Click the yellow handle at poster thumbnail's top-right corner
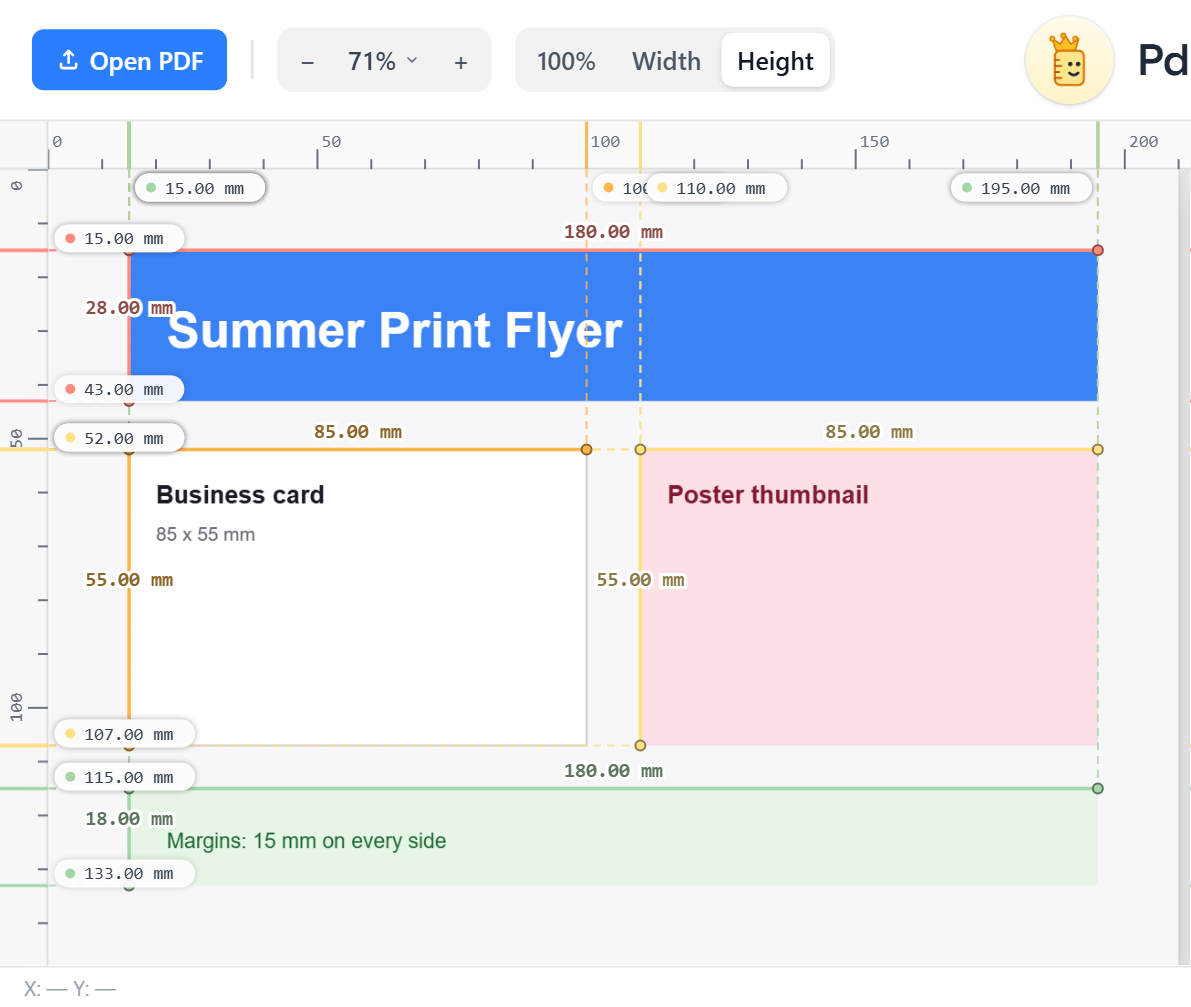The height and width of the screenshot is (1007, 1191). (1098, 450)
